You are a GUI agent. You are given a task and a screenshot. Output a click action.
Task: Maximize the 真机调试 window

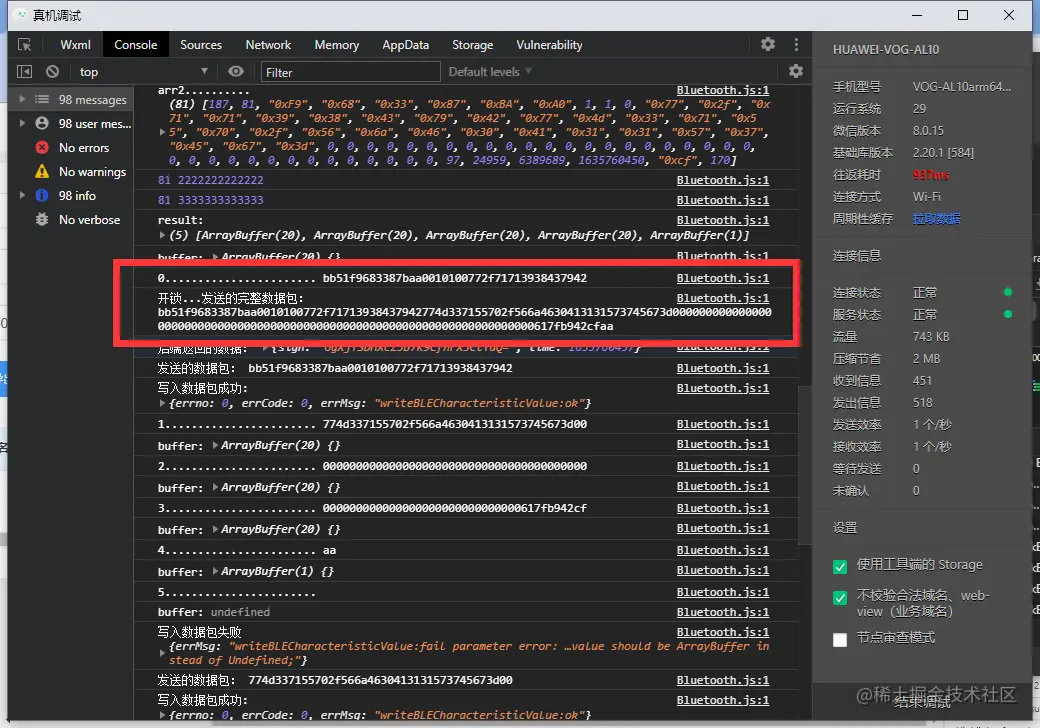coord(962,15)
